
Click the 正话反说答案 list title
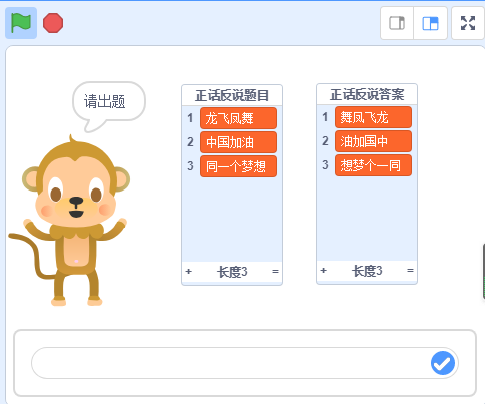click(x=367, y=94)
